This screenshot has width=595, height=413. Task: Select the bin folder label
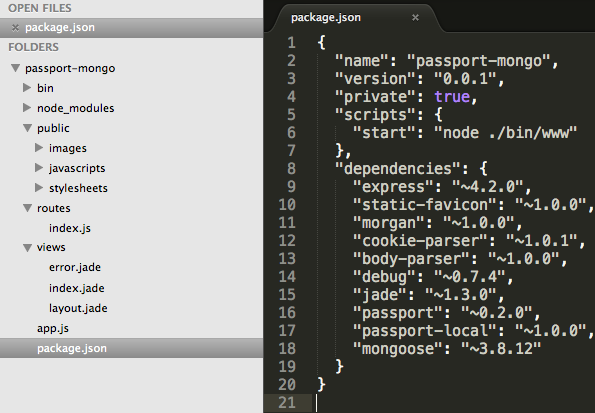pos(45,88)
